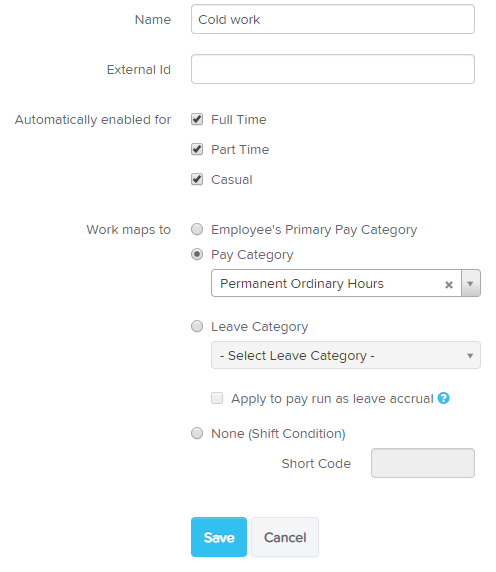The height and width of the screenshot is (572, 496).
Task: Choose the Pay Category radio button
Action: click(197, 254)
